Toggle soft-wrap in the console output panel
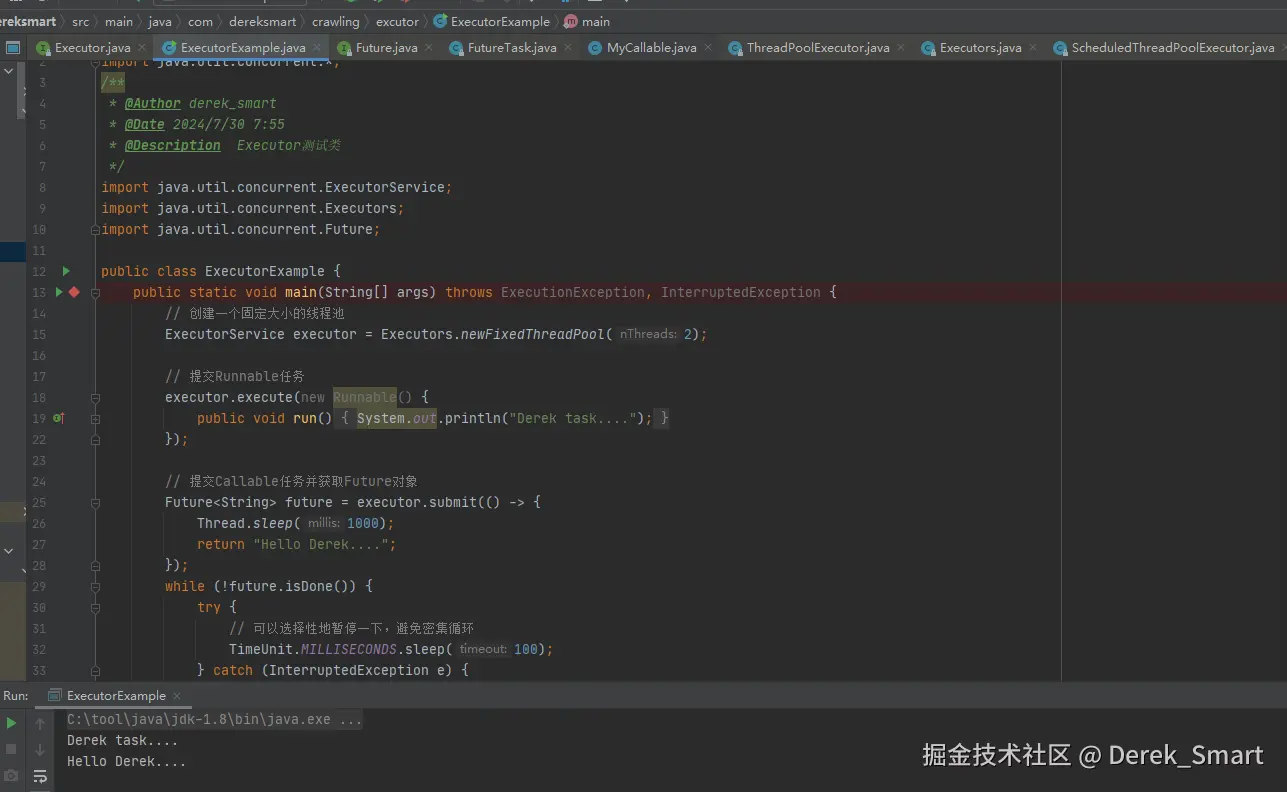This screenshot has height=792, width=1287. point(40,775)
